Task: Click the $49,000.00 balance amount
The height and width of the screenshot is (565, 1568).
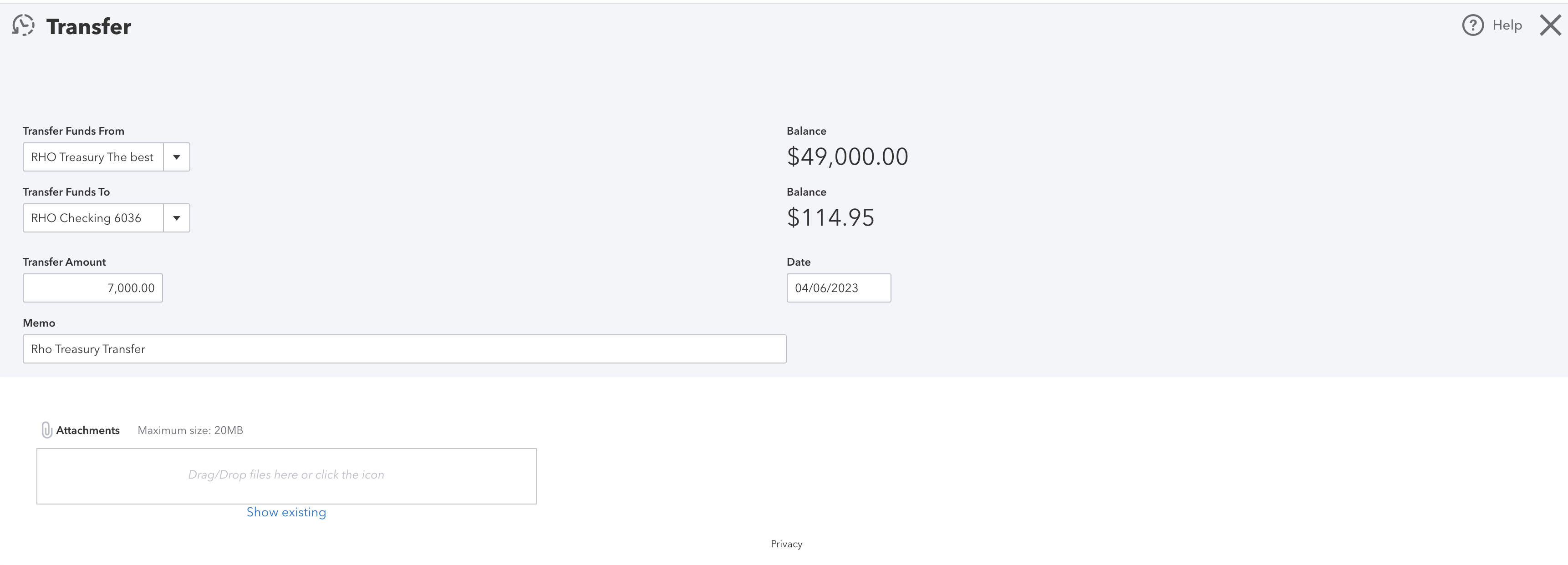Action: tap(847, 157)
